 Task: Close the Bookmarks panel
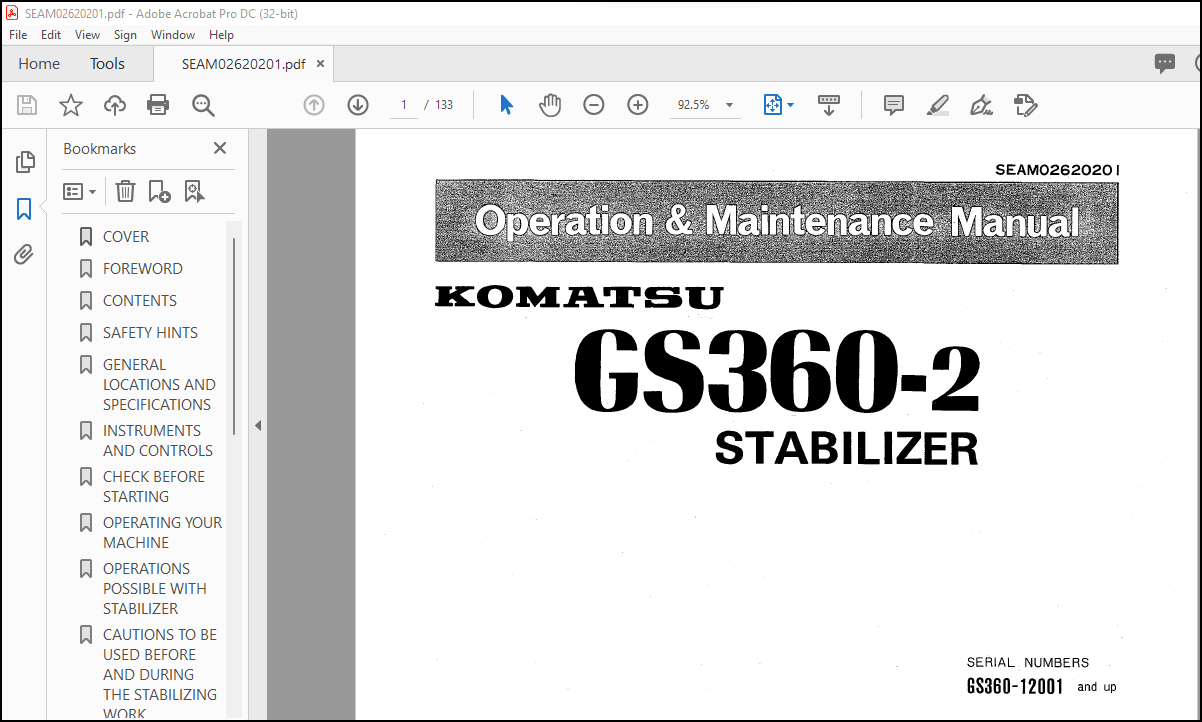pos(220,148)
